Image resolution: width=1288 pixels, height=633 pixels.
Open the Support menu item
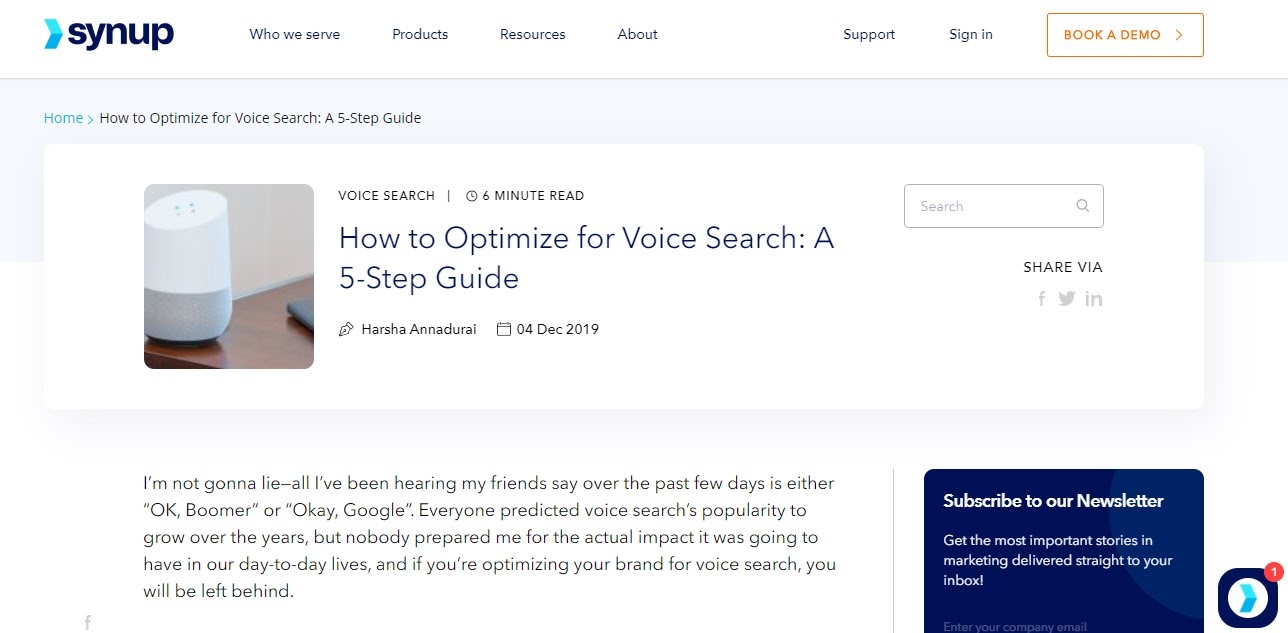[868, 34]
